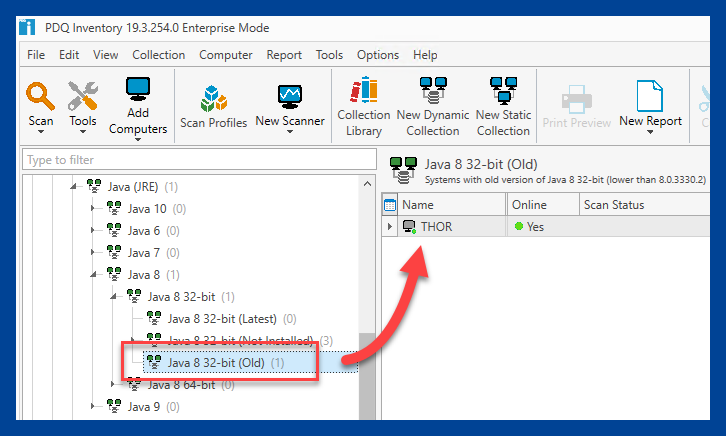Click the Java 7 collection icon

[x=114, y=252]
